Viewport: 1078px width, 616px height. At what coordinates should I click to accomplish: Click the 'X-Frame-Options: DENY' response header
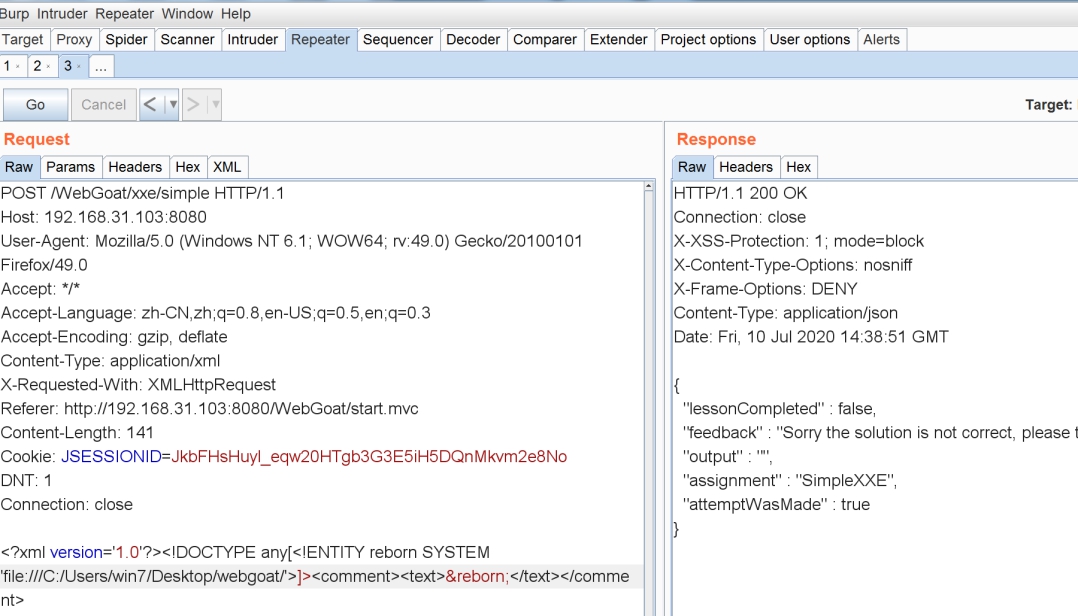pyautogui.click(x=766, y=289)
